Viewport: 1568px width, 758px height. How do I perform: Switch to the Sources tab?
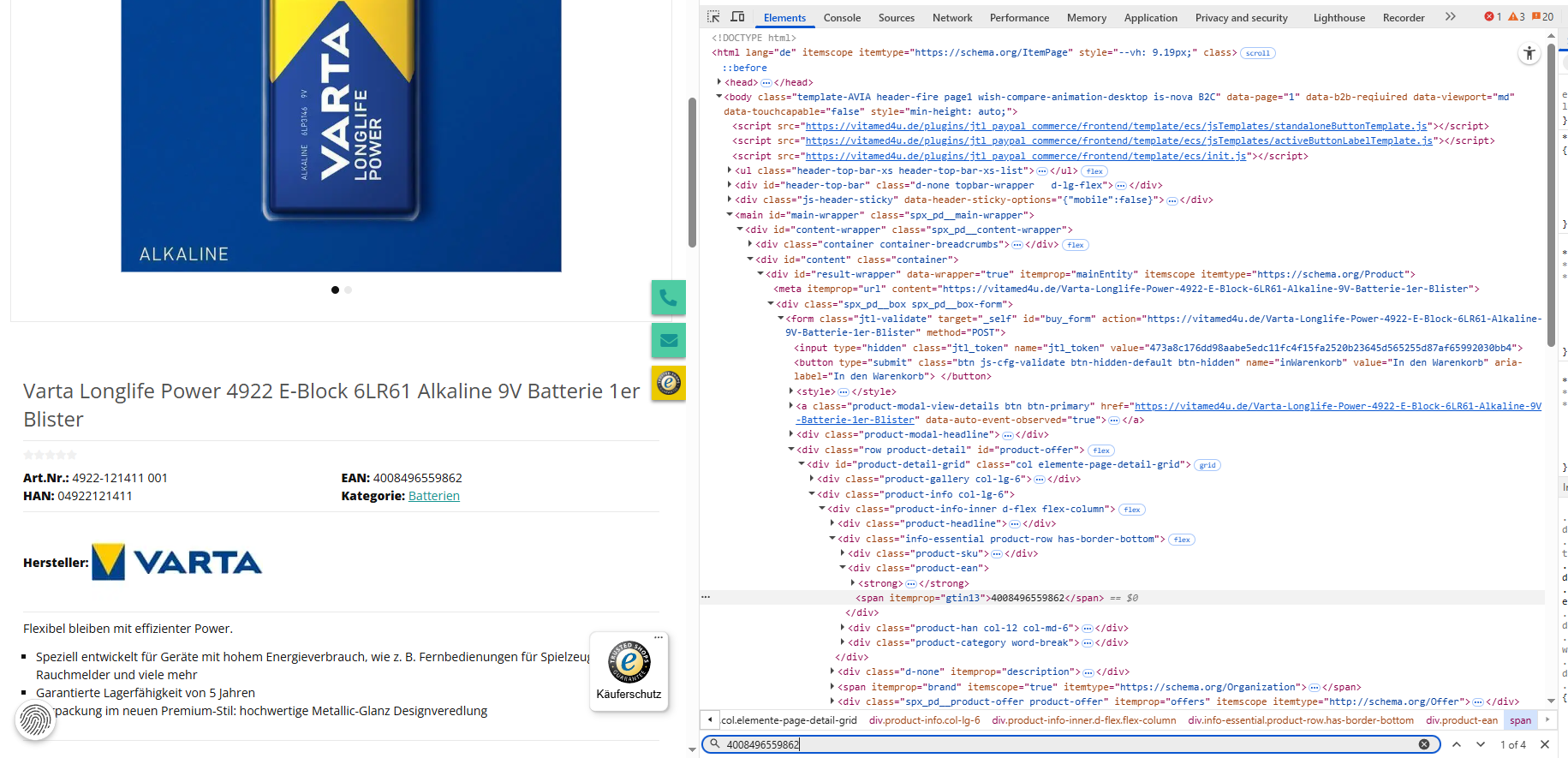[896, 17]
